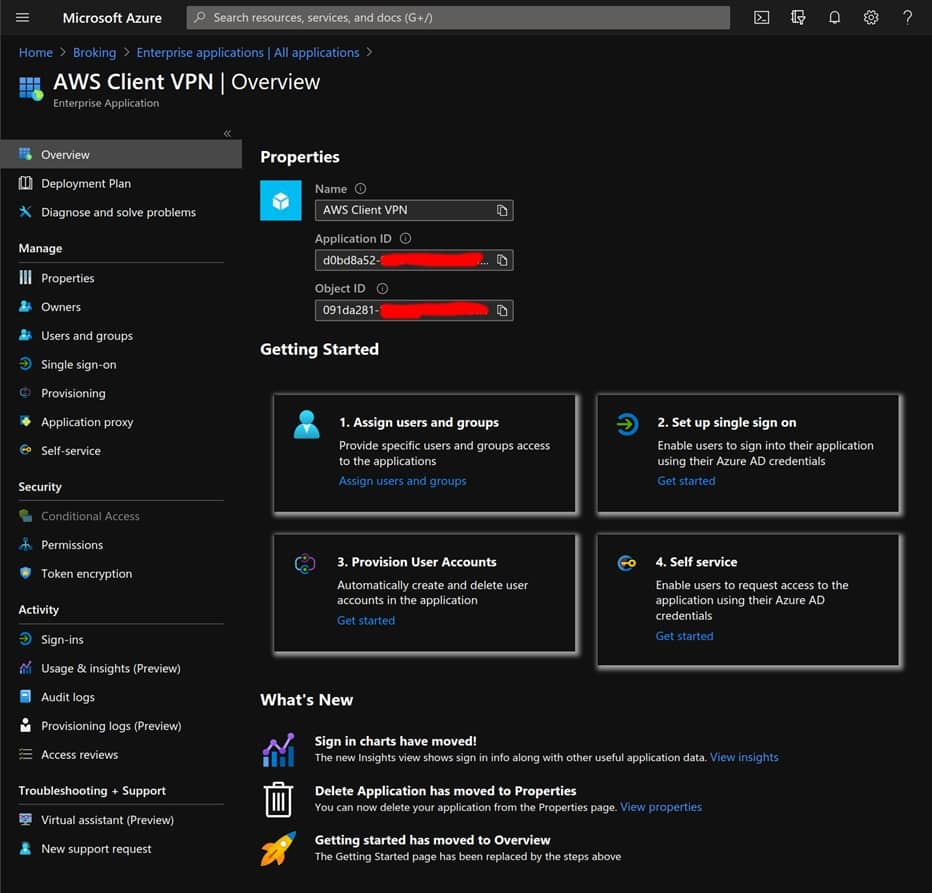This screenshot has height=893, width=932.
Task: Click the Object ID text field
Action: (414, 310)
